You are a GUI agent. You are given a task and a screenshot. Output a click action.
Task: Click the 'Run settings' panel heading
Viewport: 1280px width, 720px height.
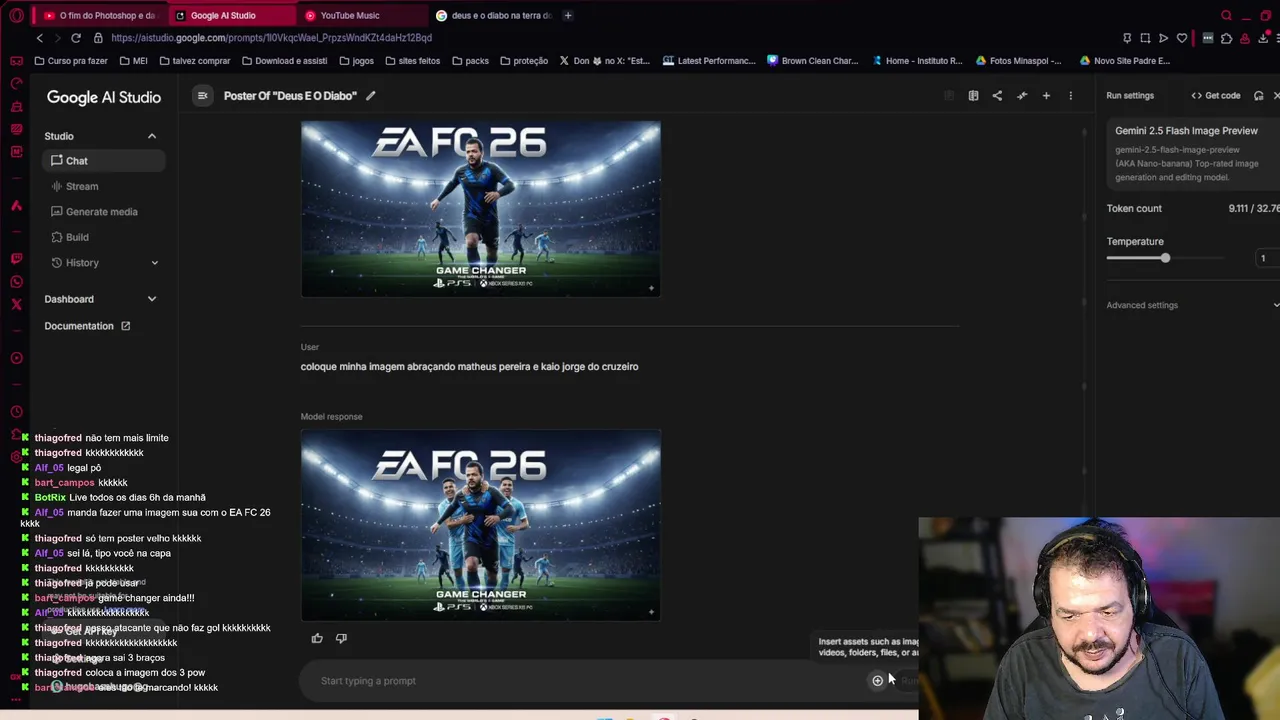[1130, 96]
